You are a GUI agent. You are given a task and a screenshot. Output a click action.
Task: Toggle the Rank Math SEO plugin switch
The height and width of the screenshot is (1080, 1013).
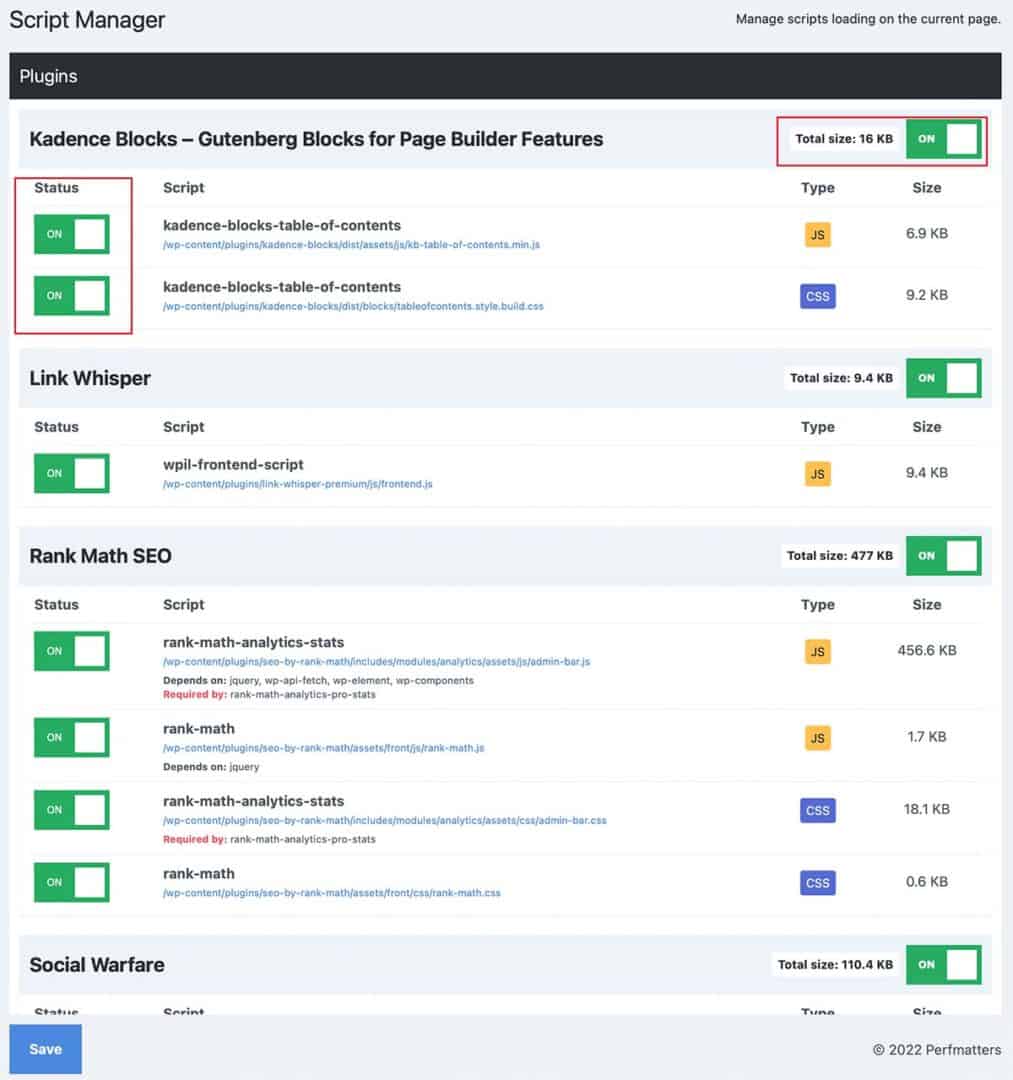(x=943, y=556)
